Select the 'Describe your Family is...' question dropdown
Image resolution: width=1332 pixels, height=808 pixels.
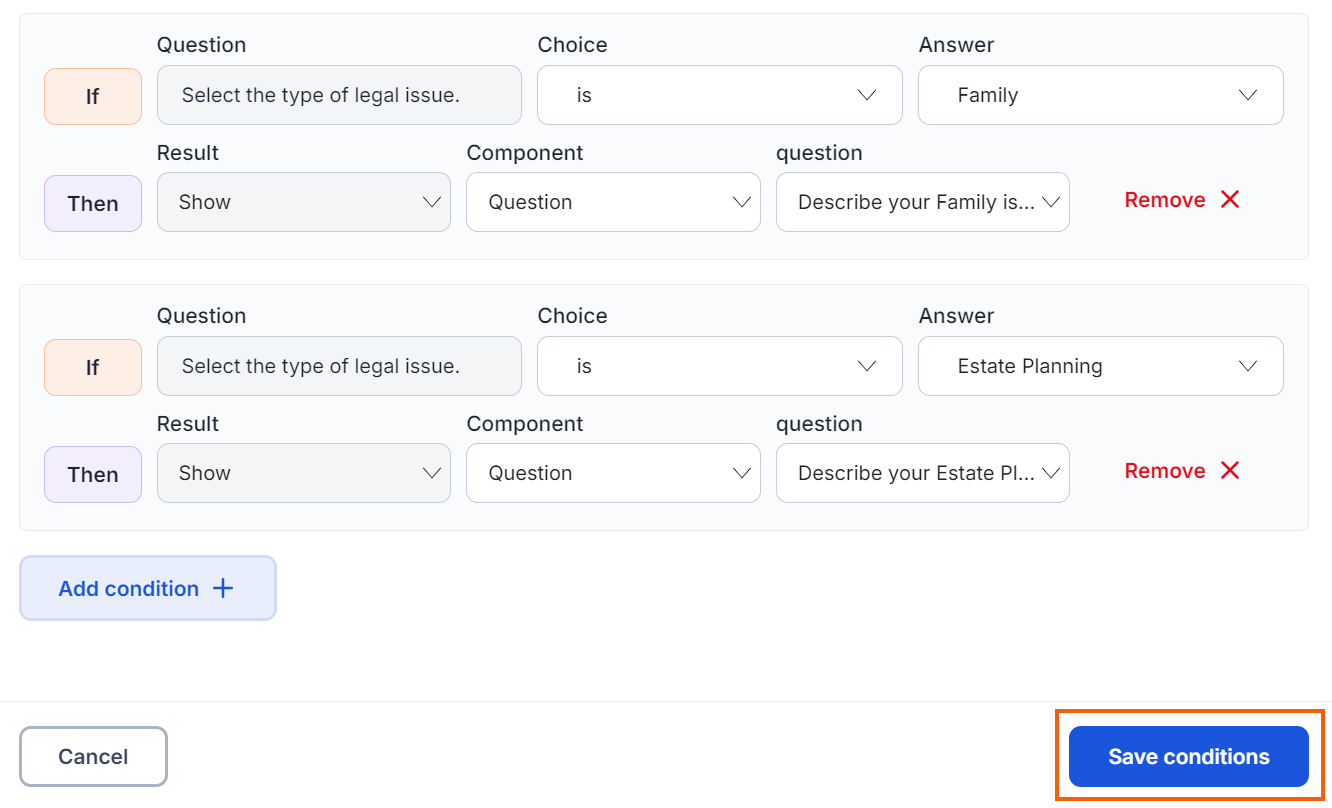tap(923, 202)
